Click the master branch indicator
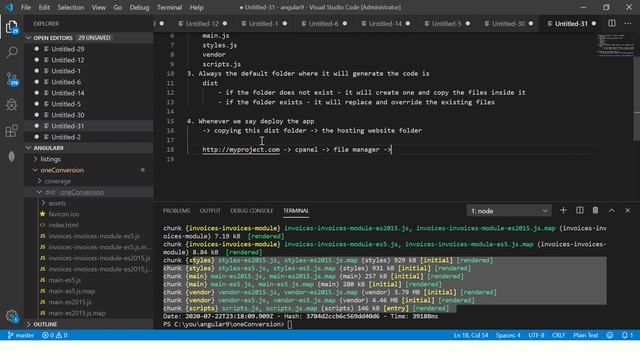 21,335
